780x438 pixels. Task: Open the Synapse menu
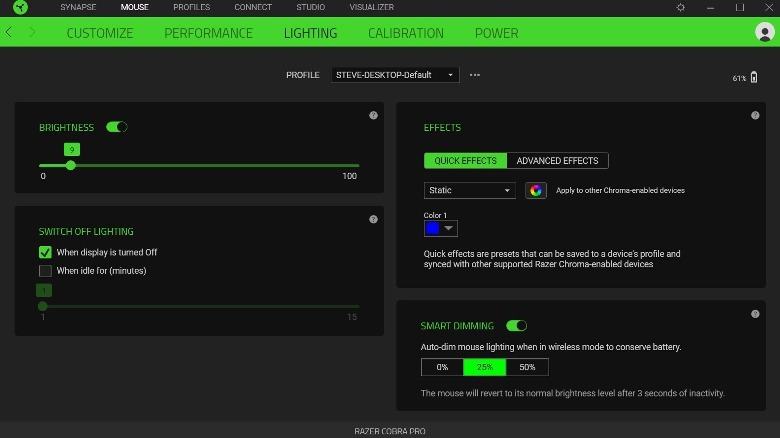(78, 7)
